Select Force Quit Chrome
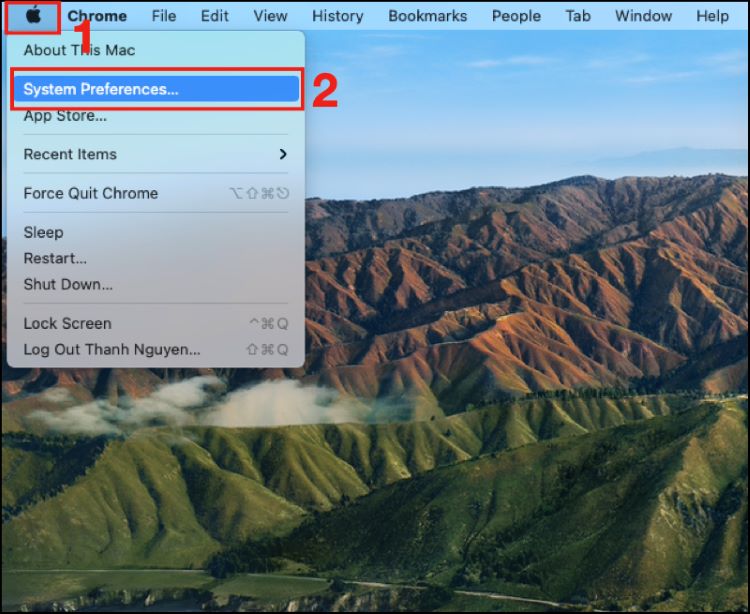This screenshot has width=750, height=614. (91, 193)
